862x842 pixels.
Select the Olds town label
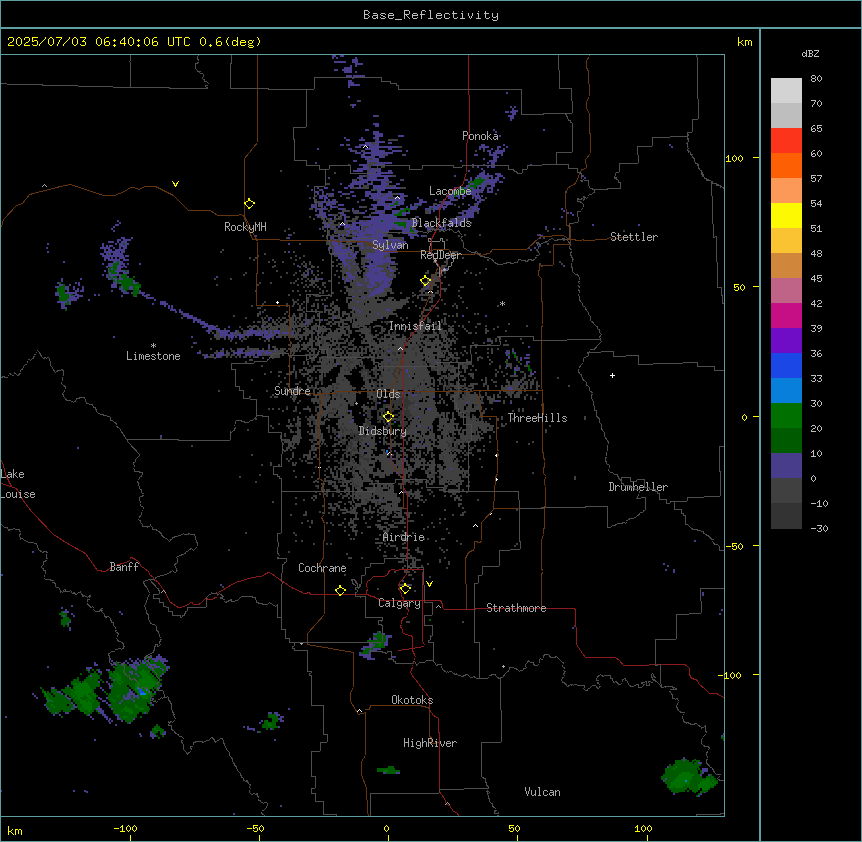[388, 394]
